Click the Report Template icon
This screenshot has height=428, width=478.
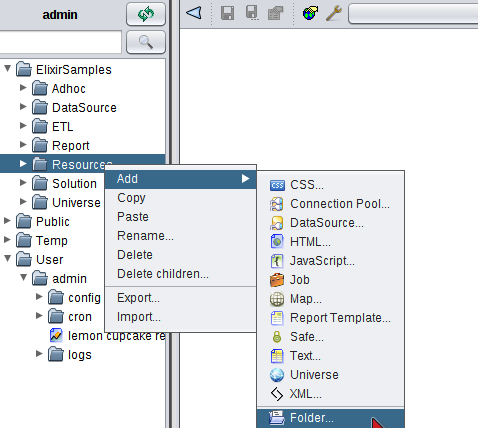click(277, 318)
